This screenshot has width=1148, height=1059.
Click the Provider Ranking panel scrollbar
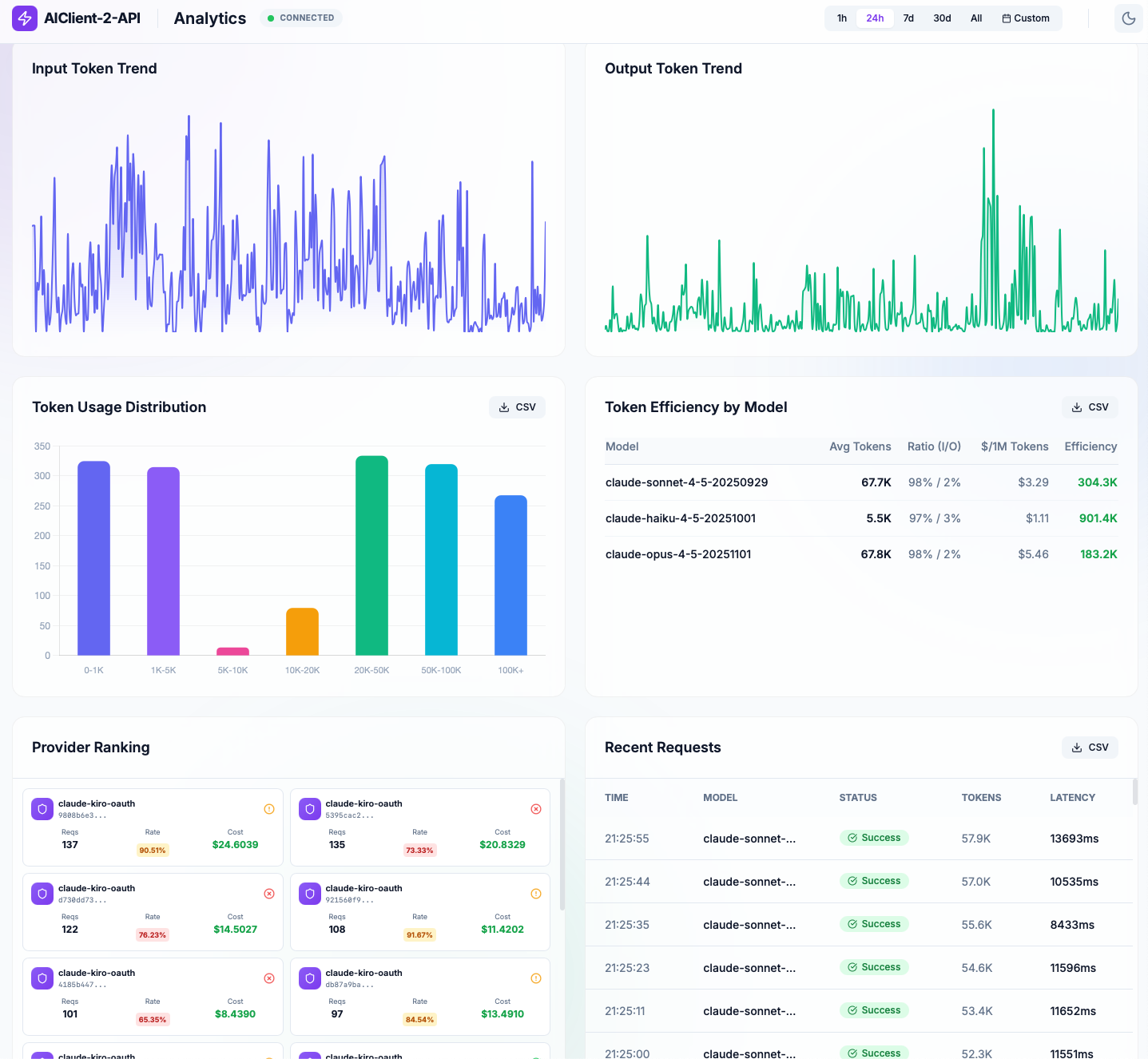(562, 844)
